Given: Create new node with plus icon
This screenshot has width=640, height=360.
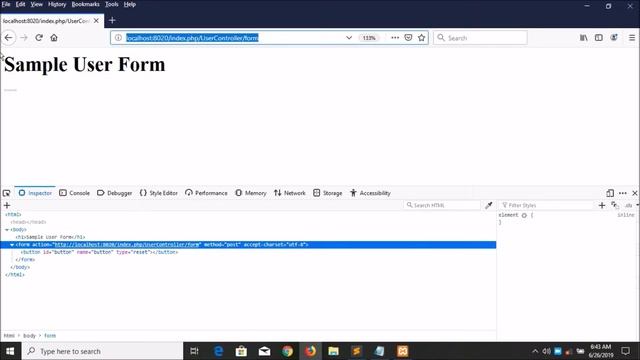Looking at the screenshot, I should (7, 205).
